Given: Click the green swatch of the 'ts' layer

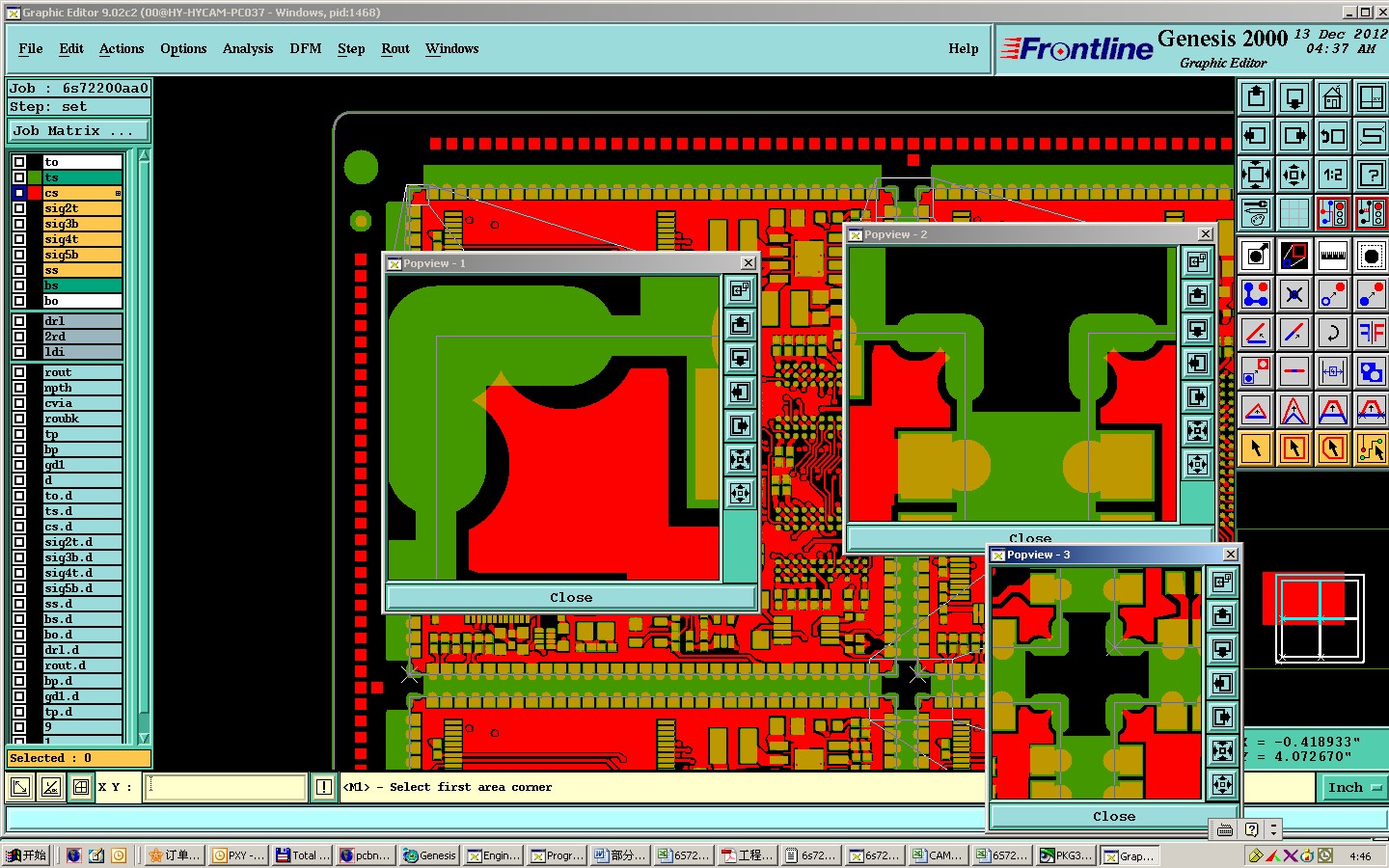Looking at the screenshot, I should click(x=36, y=177).
